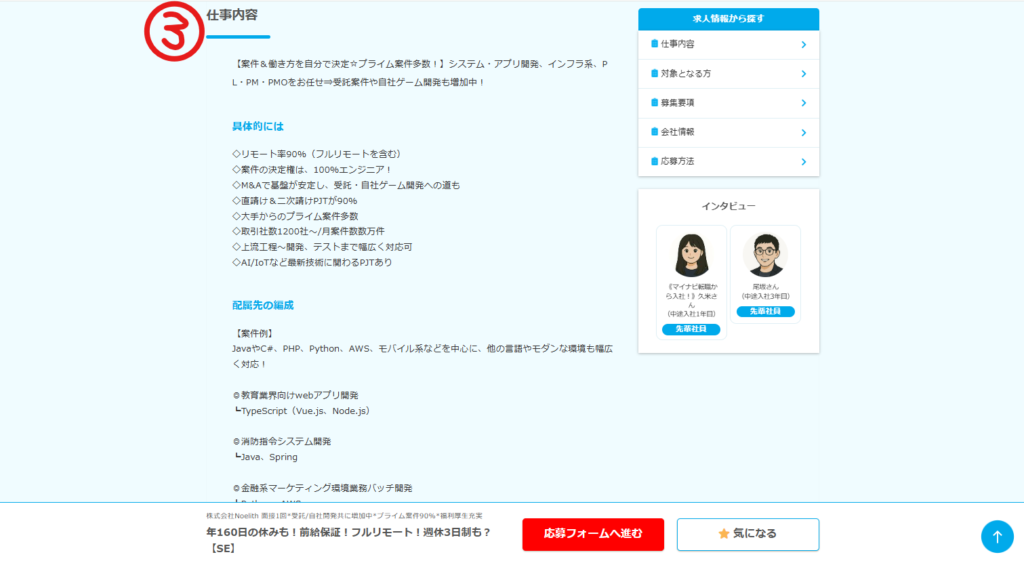The width and height of the screenshot is (1024, 561).
Task: Open the female employee interview avatar
Action: [691, 255]
